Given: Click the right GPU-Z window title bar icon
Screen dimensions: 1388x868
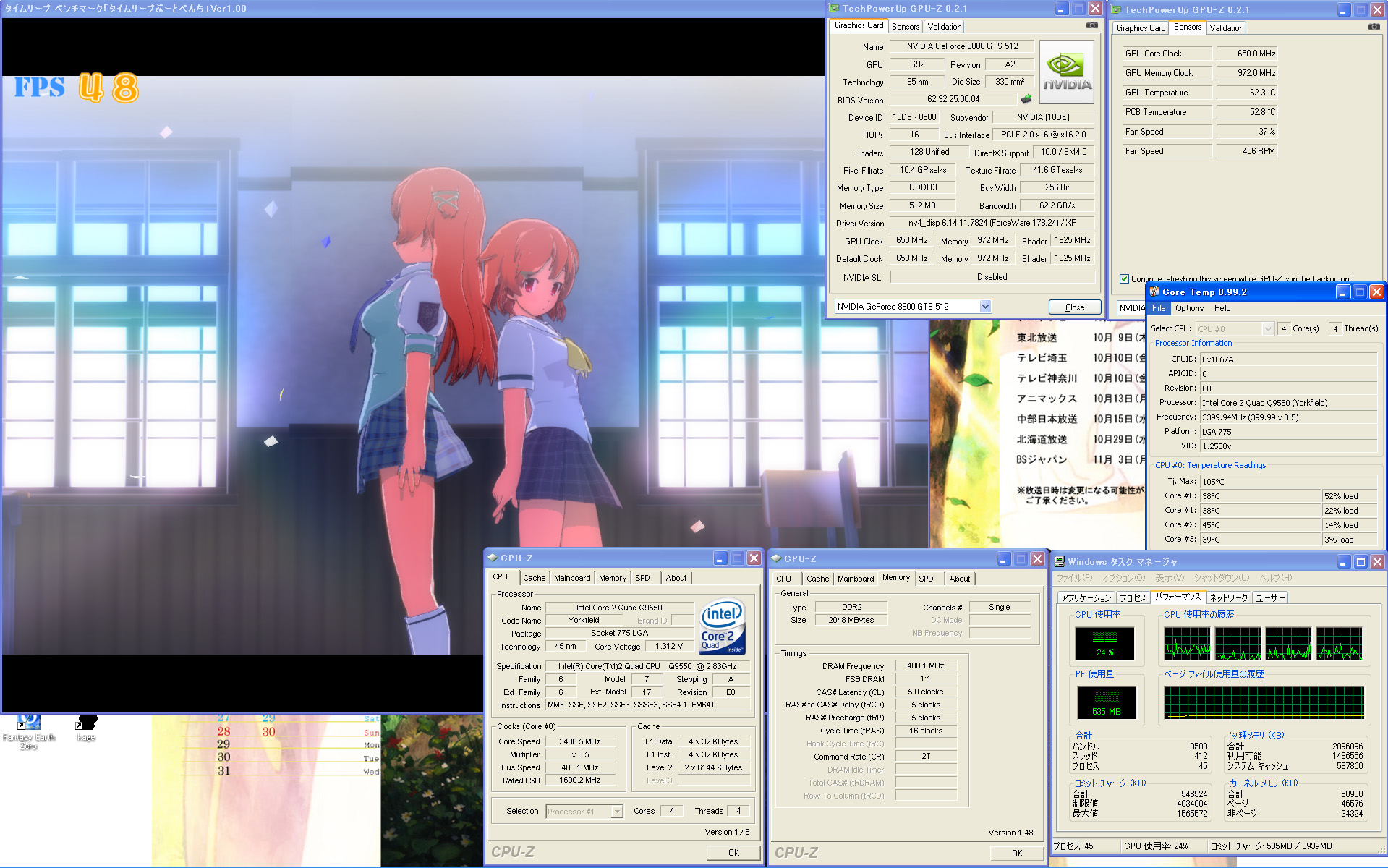Looking at the screenshot, I should pyautogui.click(x=1116, y=9).
